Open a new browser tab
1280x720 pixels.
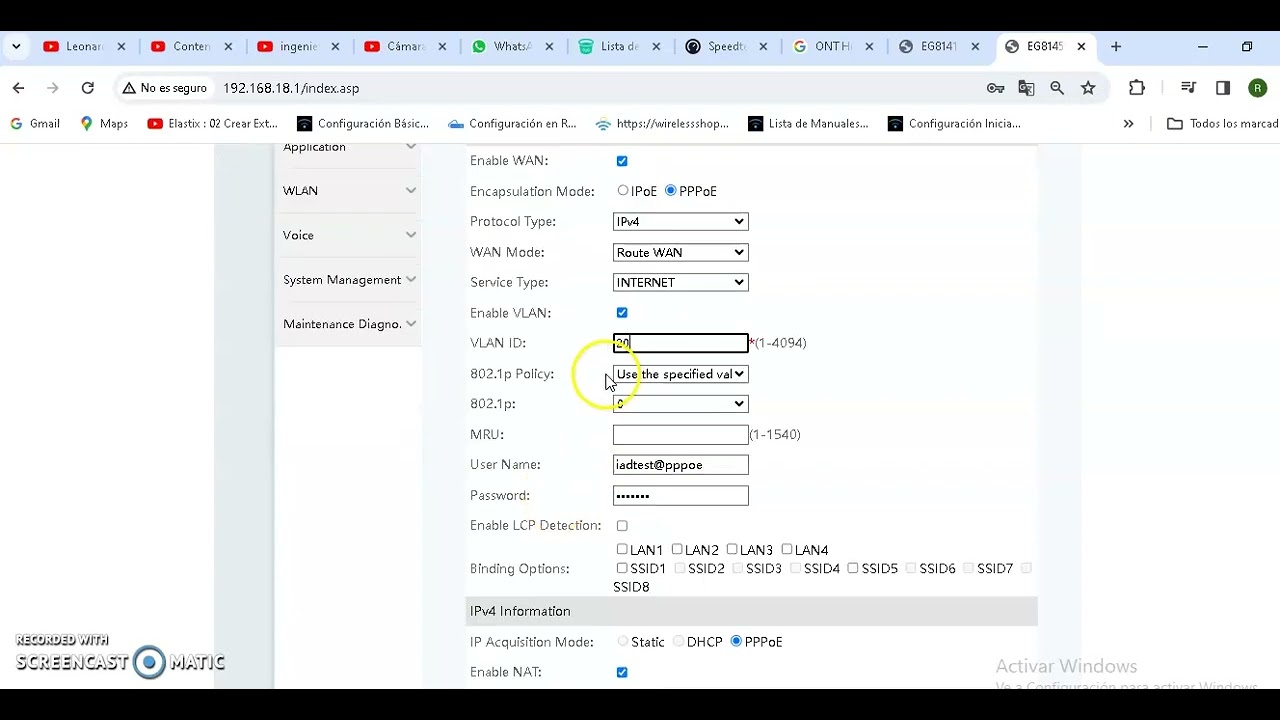(x=1116, y=47)
